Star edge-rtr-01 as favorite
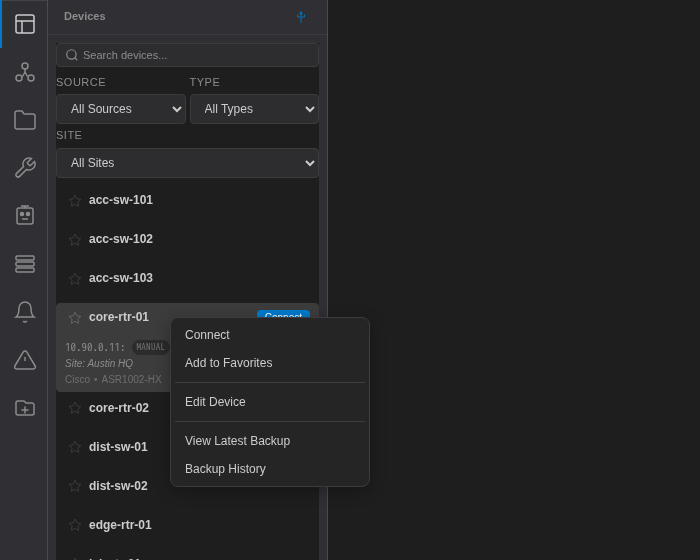Screen dimensions: 700x560 pos(75,525)
